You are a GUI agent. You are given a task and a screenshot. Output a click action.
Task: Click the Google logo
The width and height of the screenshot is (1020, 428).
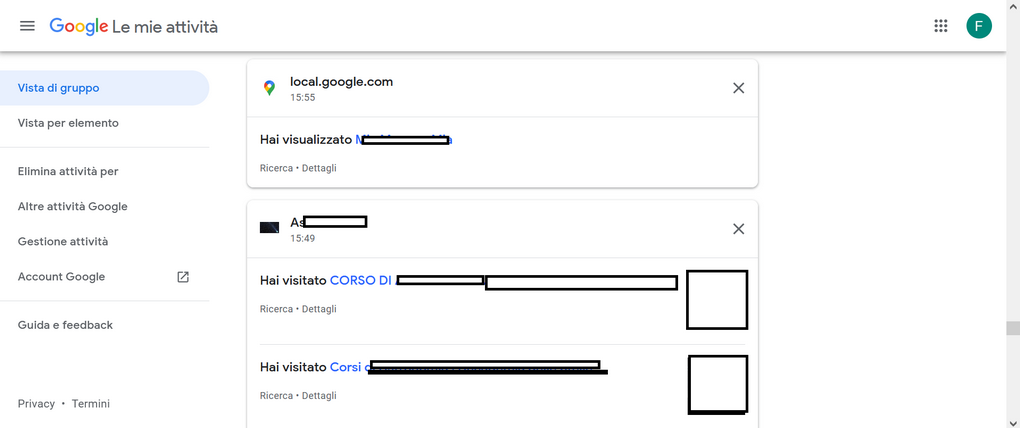pyautogui.click(x=79, y=26)
